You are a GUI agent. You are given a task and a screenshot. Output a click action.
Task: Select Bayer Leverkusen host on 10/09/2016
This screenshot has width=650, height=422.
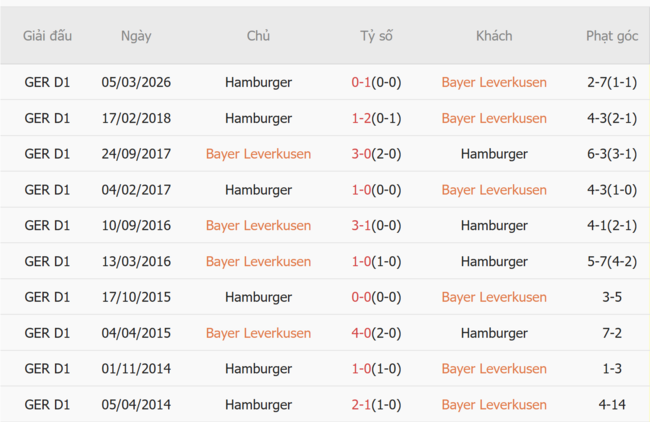(258, 226)
